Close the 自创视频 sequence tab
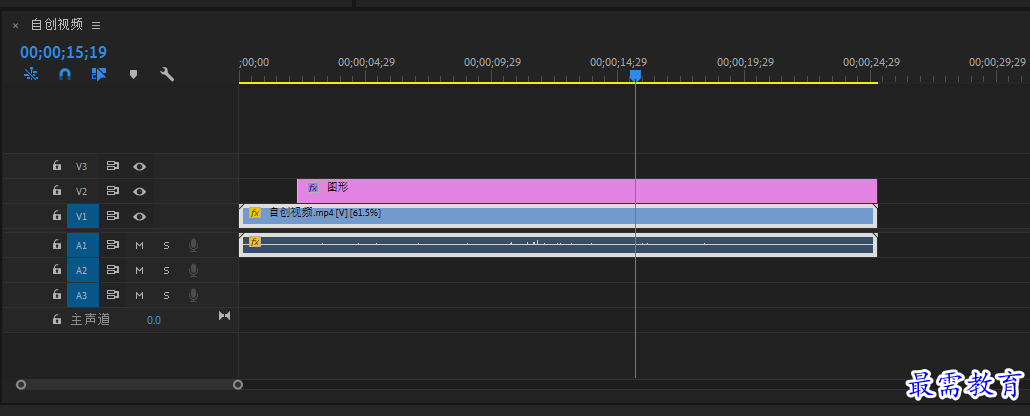 tap(16, 26)
